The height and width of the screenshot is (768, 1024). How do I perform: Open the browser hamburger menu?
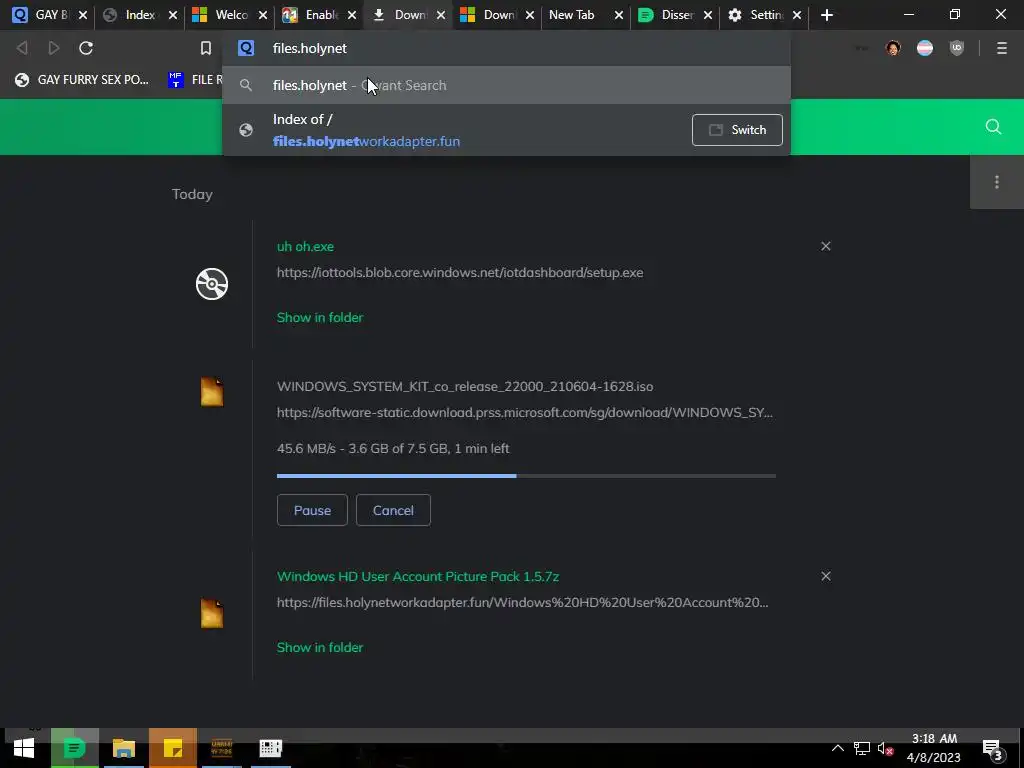[x=1001, y=48]
